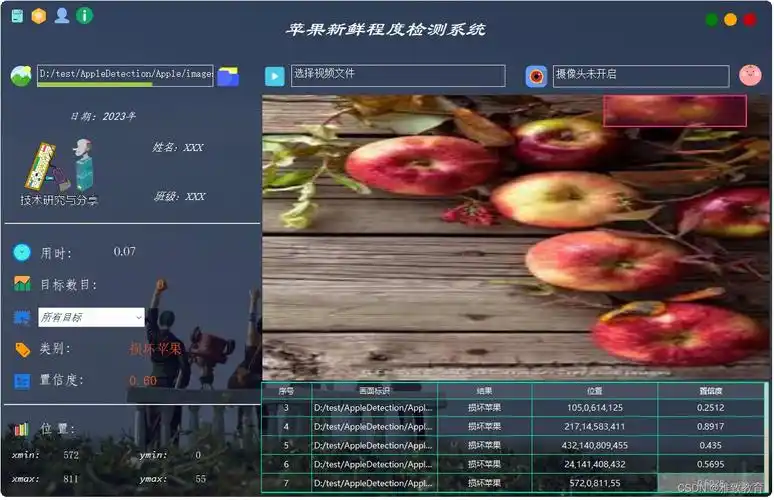774x500 pixels.
Task: Click the calculator icon in top-left corner
Action: click(17, 15)
